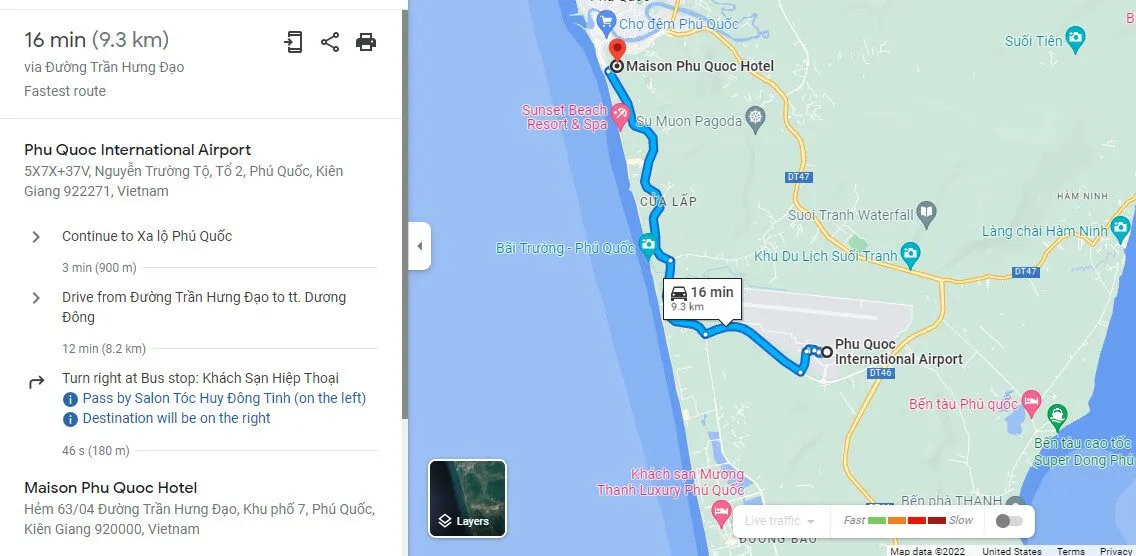1136x556 pixels.
Task: Click the Suối Tiên camera marker
Action: pyautogui.click(x=1077, y=38)
